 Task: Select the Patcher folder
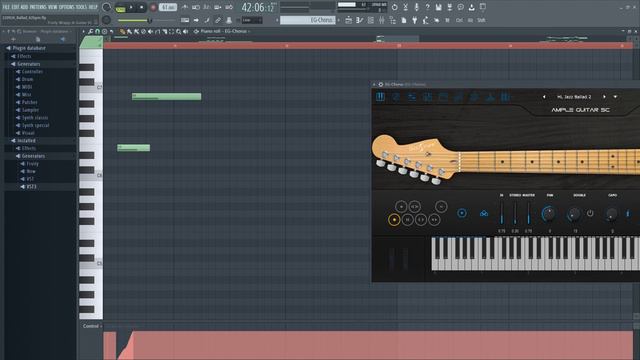coord(29,102)
